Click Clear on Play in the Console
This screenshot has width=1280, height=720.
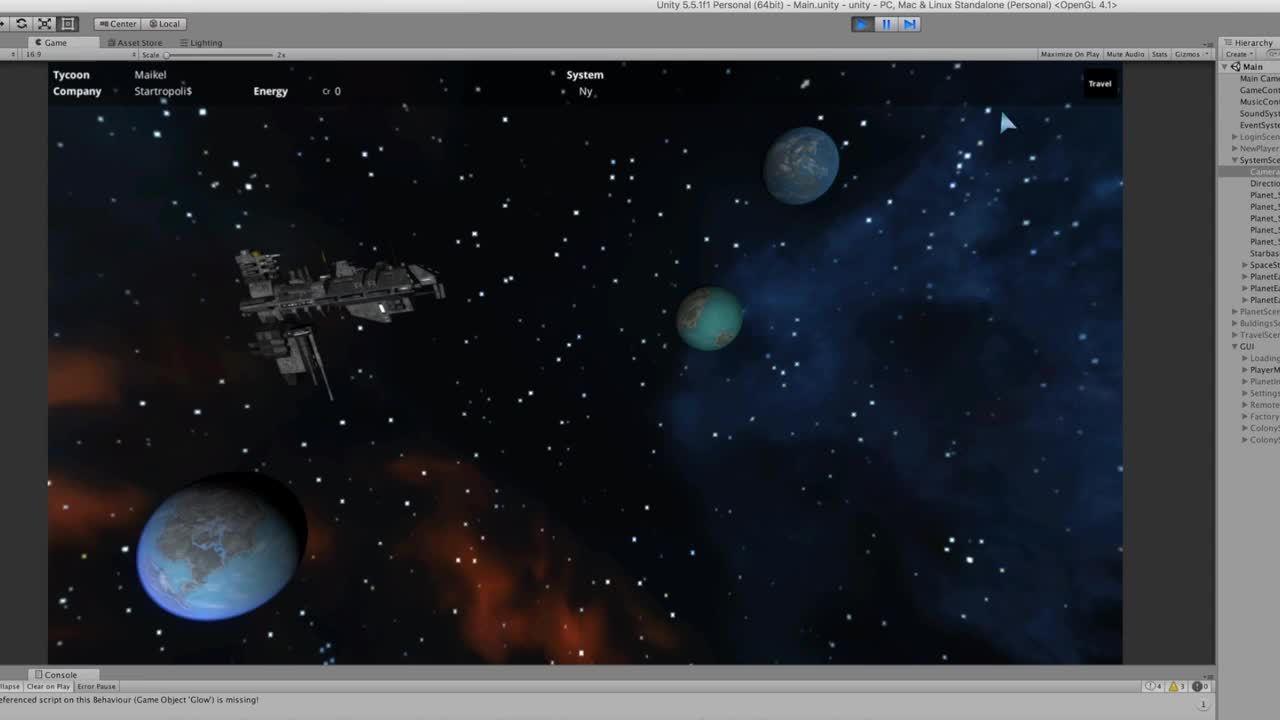click(48, 686)
